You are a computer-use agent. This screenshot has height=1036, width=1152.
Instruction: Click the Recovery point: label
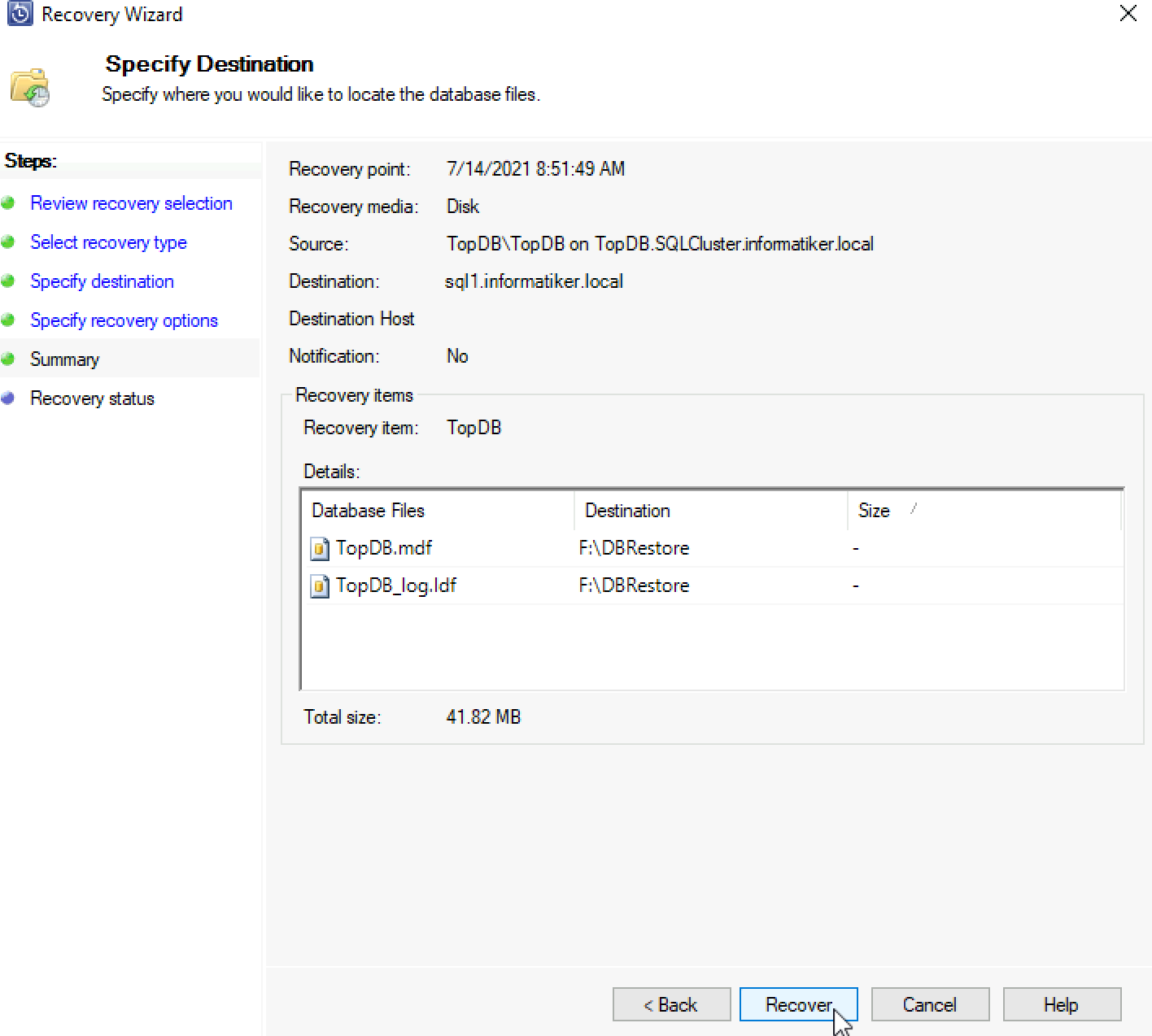coord(349,169)
